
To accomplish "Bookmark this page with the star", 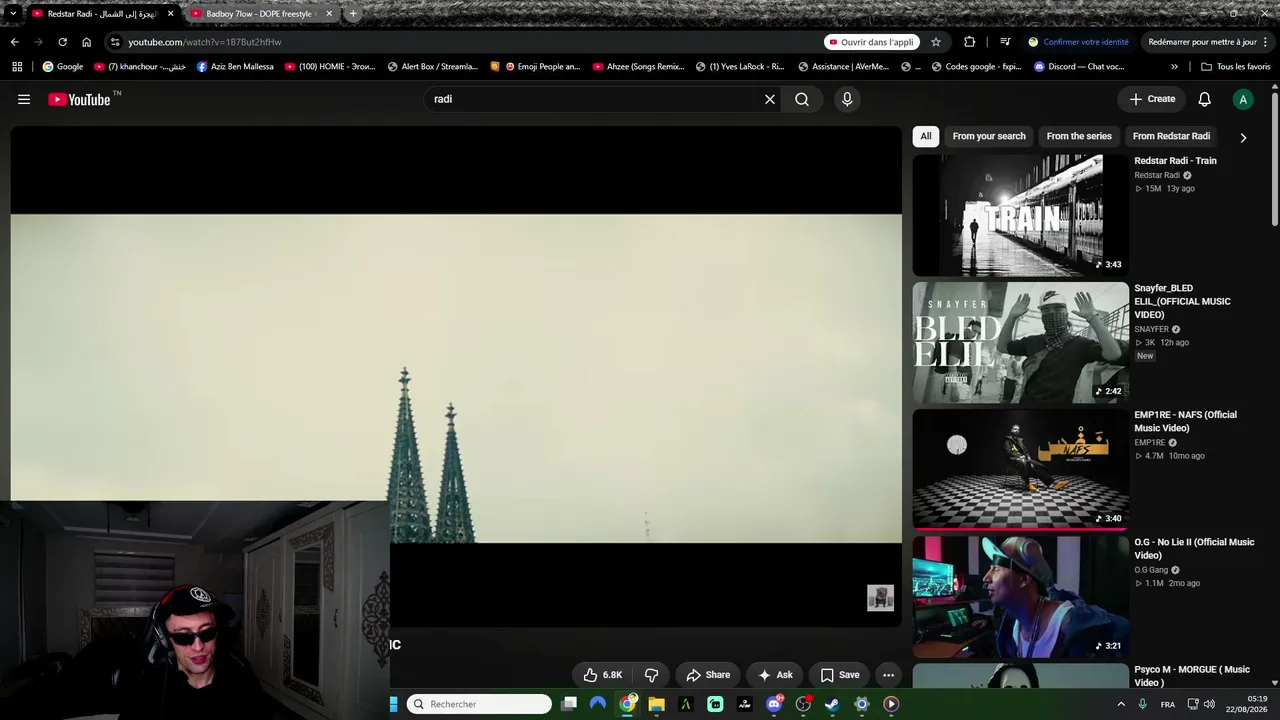I will 936,42.
